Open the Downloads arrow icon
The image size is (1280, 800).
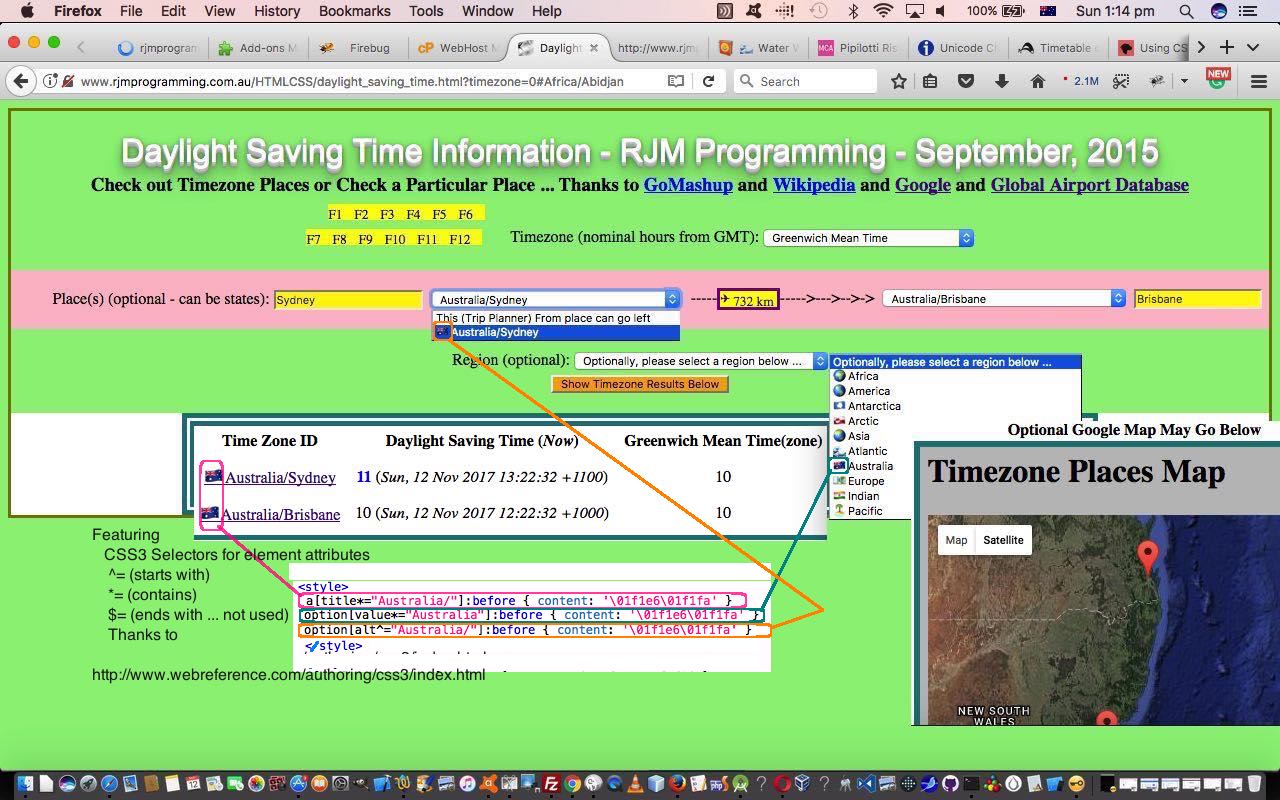1001,81
